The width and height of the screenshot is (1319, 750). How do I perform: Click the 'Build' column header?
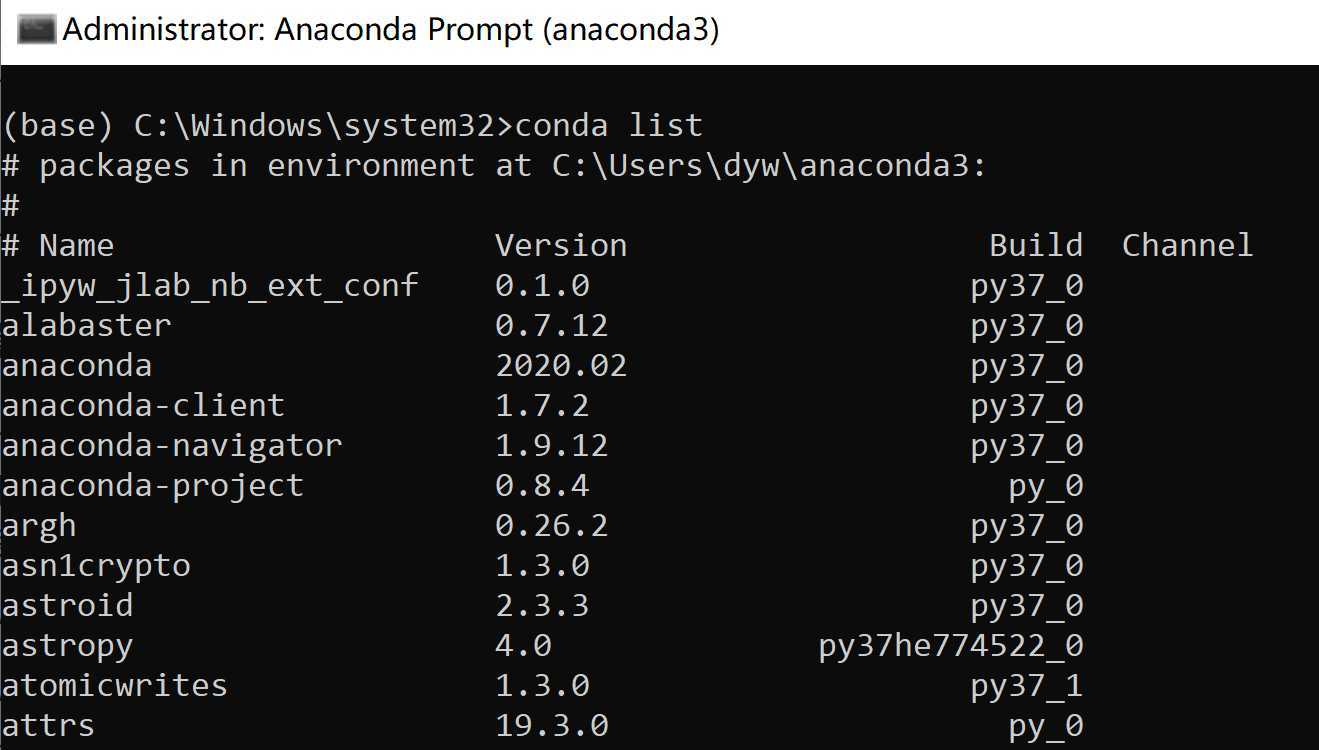1036,245
